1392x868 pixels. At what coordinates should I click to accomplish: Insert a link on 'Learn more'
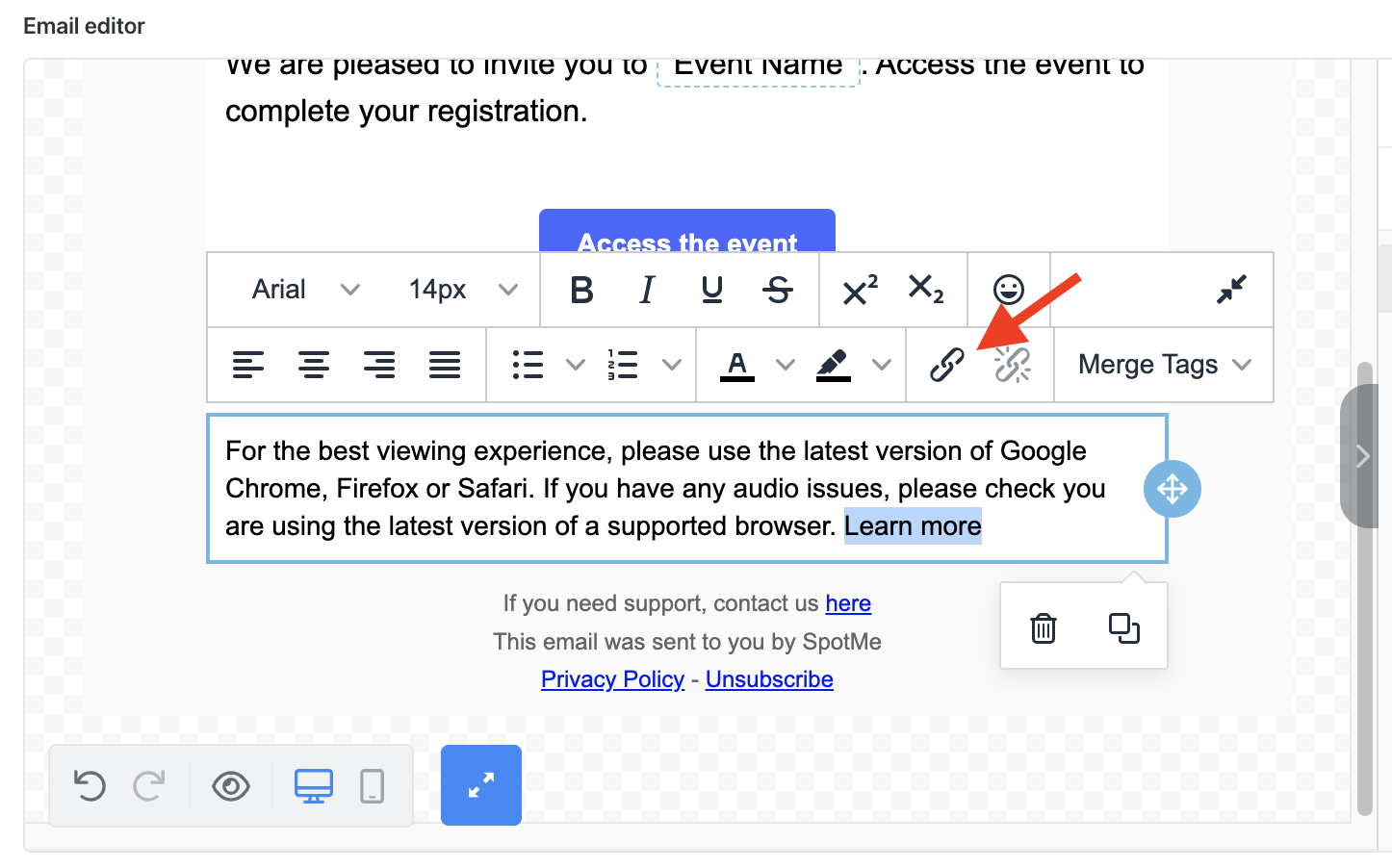click(x=946, y=365)
